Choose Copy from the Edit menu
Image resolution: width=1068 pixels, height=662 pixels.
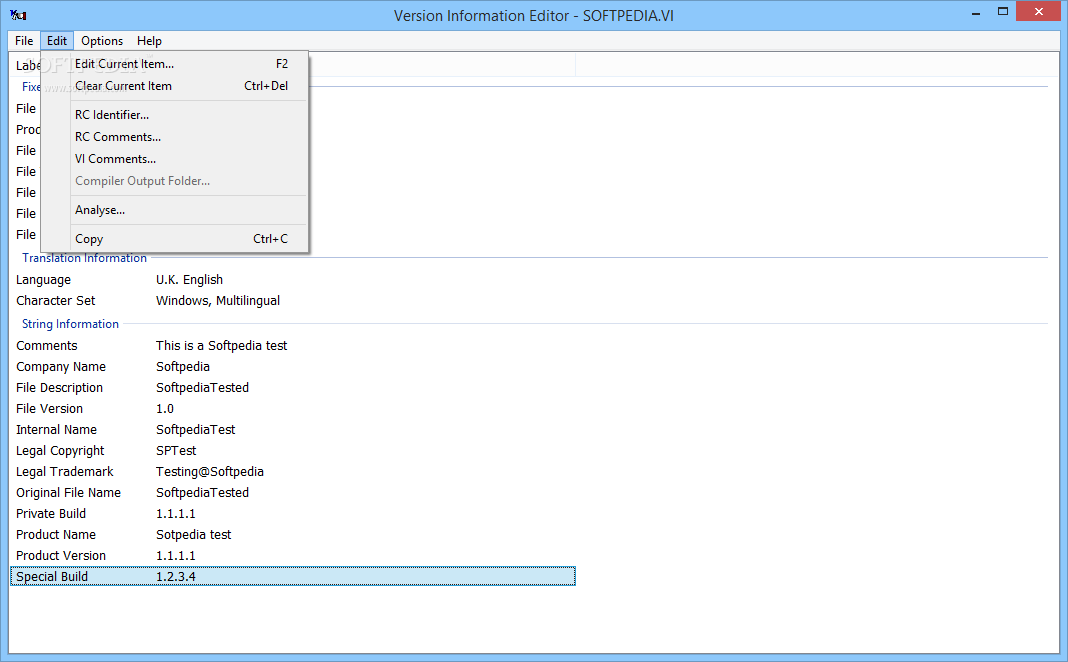(174, 239)
